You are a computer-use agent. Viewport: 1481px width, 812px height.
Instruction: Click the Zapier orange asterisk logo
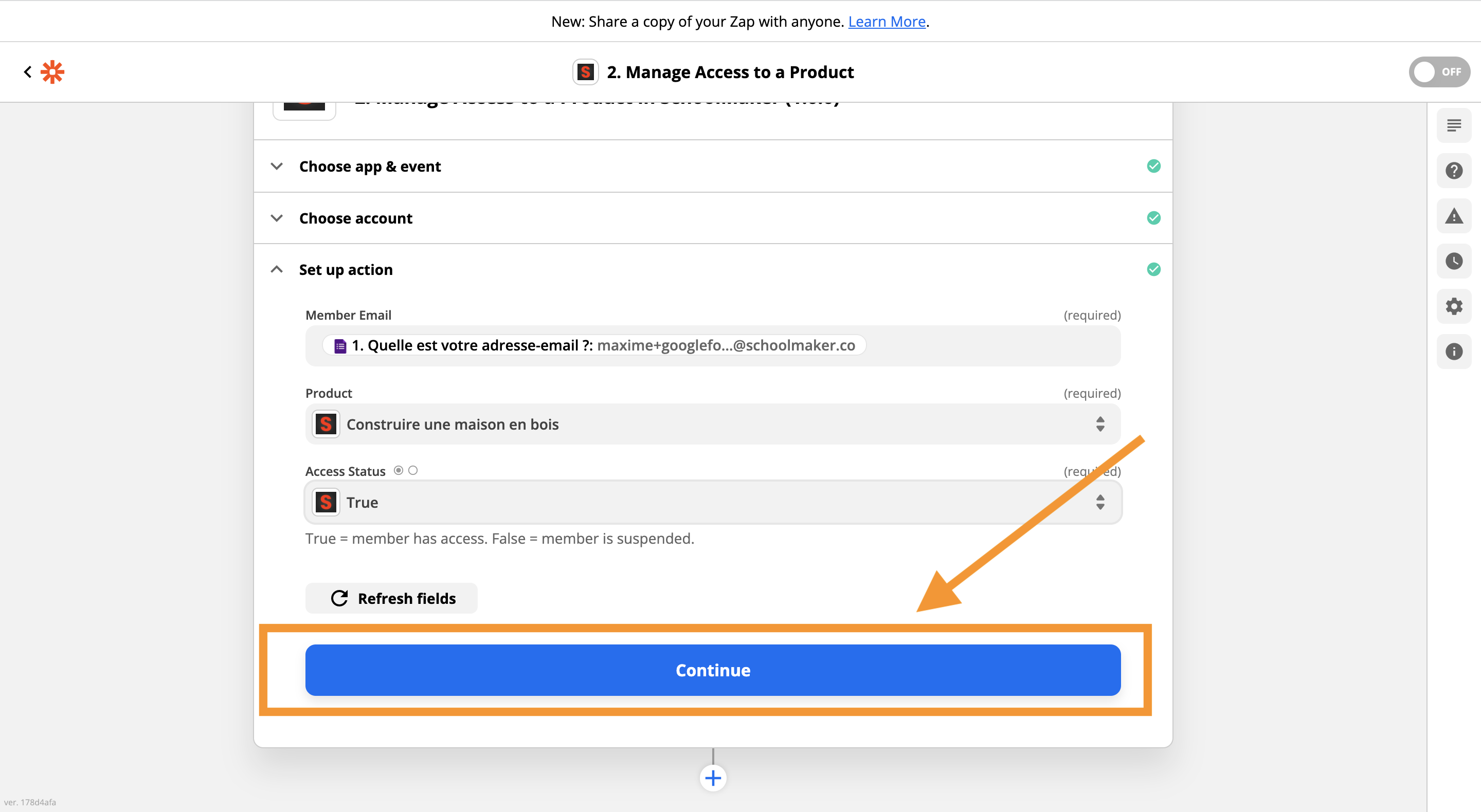(52, 72)
